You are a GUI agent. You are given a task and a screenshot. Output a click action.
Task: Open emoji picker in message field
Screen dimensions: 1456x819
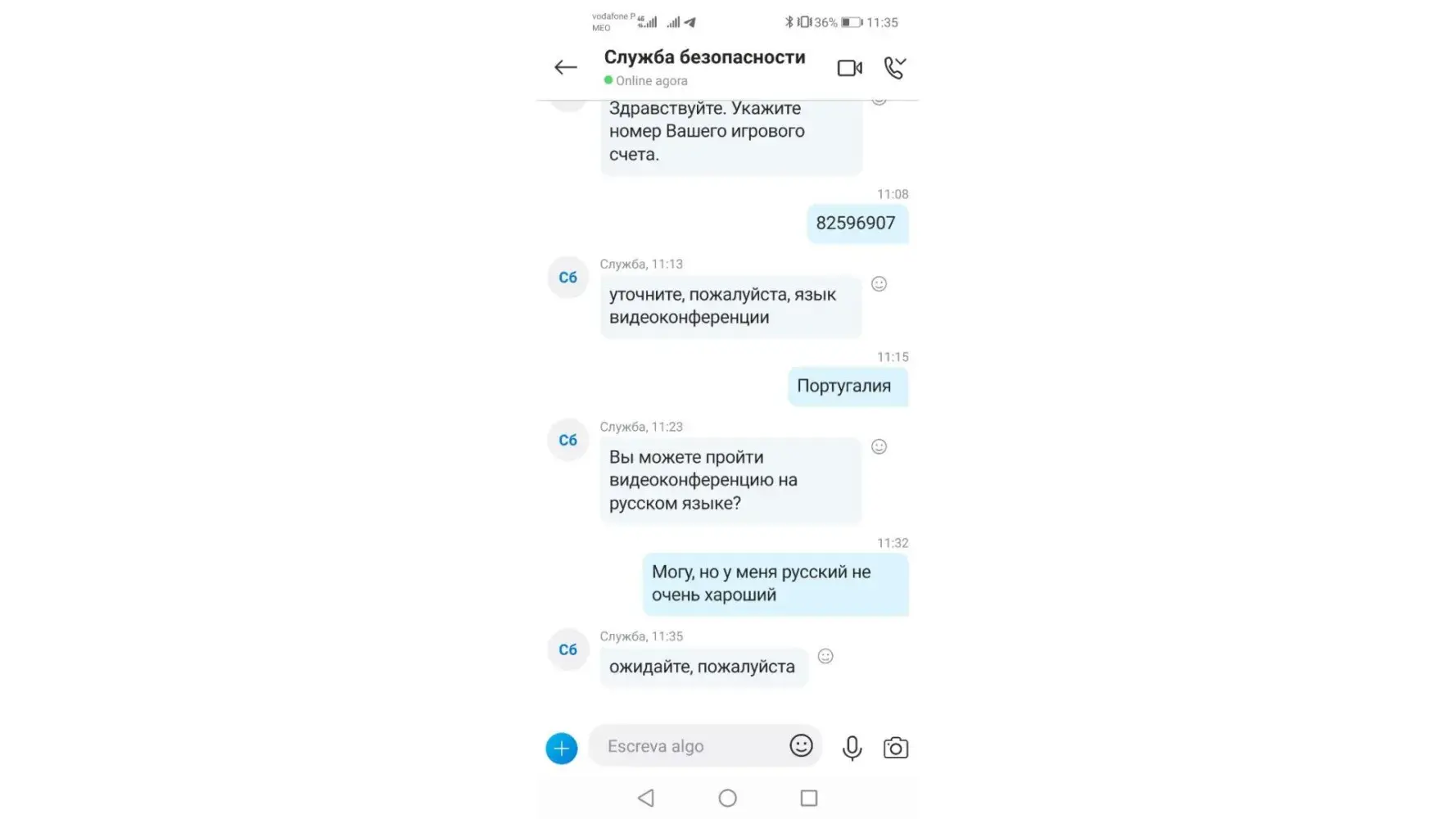point(801,745)
